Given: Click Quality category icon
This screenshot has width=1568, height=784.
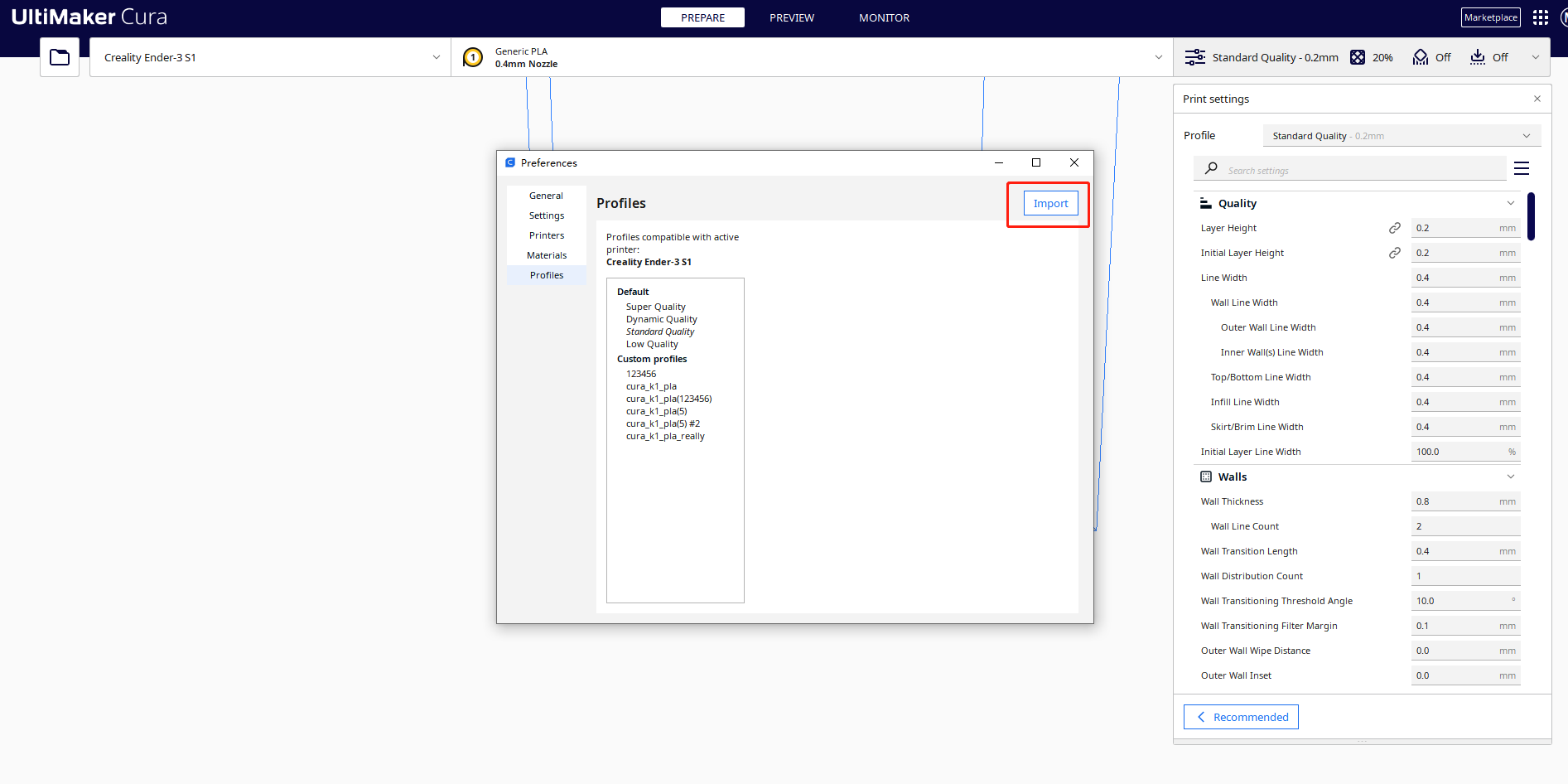Looking at the screenshot, I should [x=1206, y=203].
